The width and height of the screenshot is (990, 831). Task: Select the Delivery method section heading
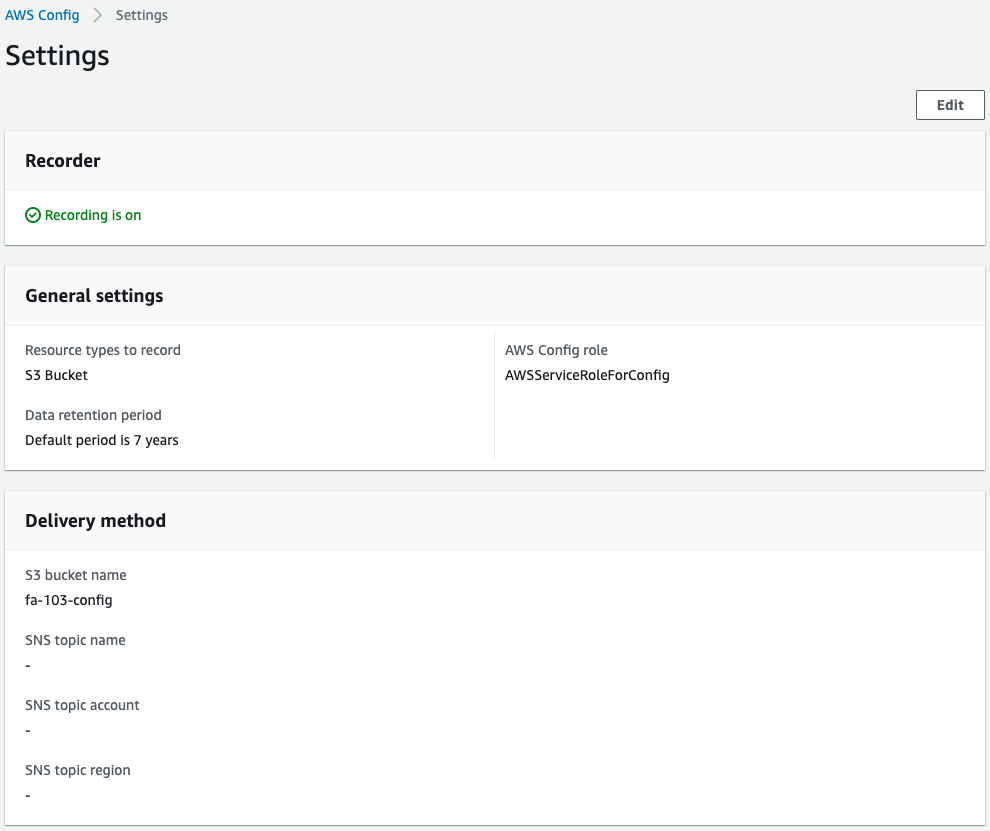[95, 520]
